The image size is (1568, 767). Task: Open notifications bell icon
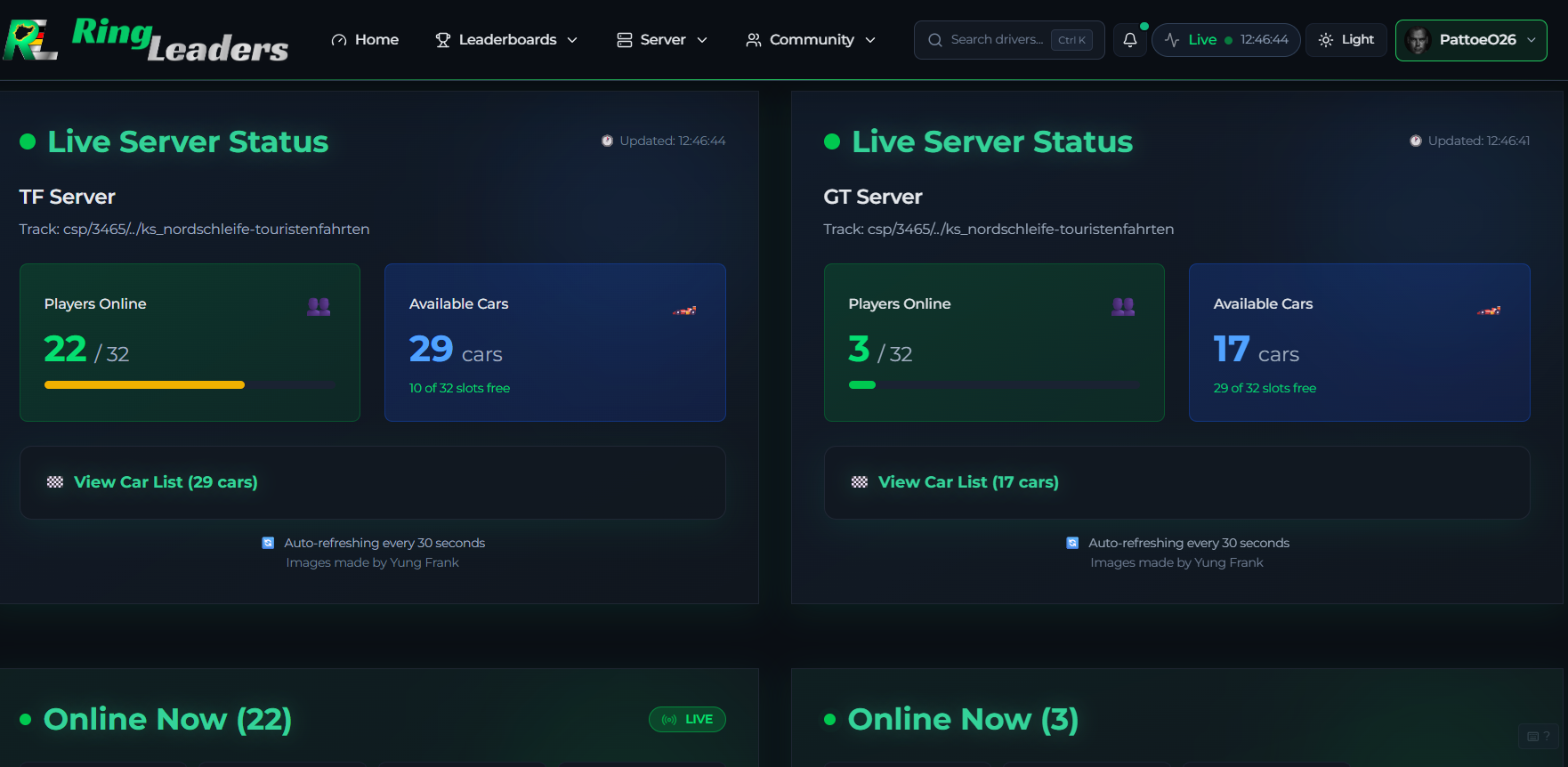(1130, 40)
